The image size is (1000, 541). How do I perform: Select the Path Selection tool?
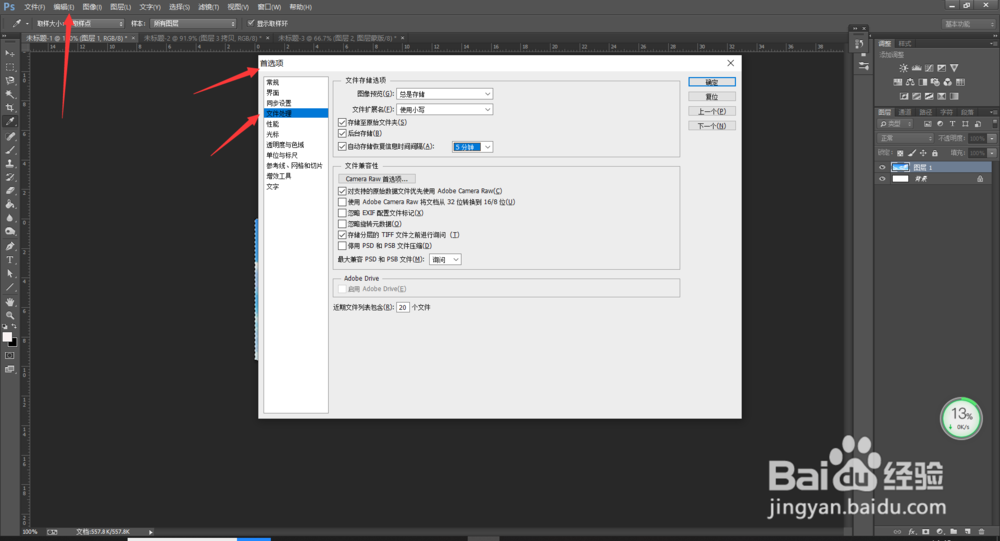10,273
